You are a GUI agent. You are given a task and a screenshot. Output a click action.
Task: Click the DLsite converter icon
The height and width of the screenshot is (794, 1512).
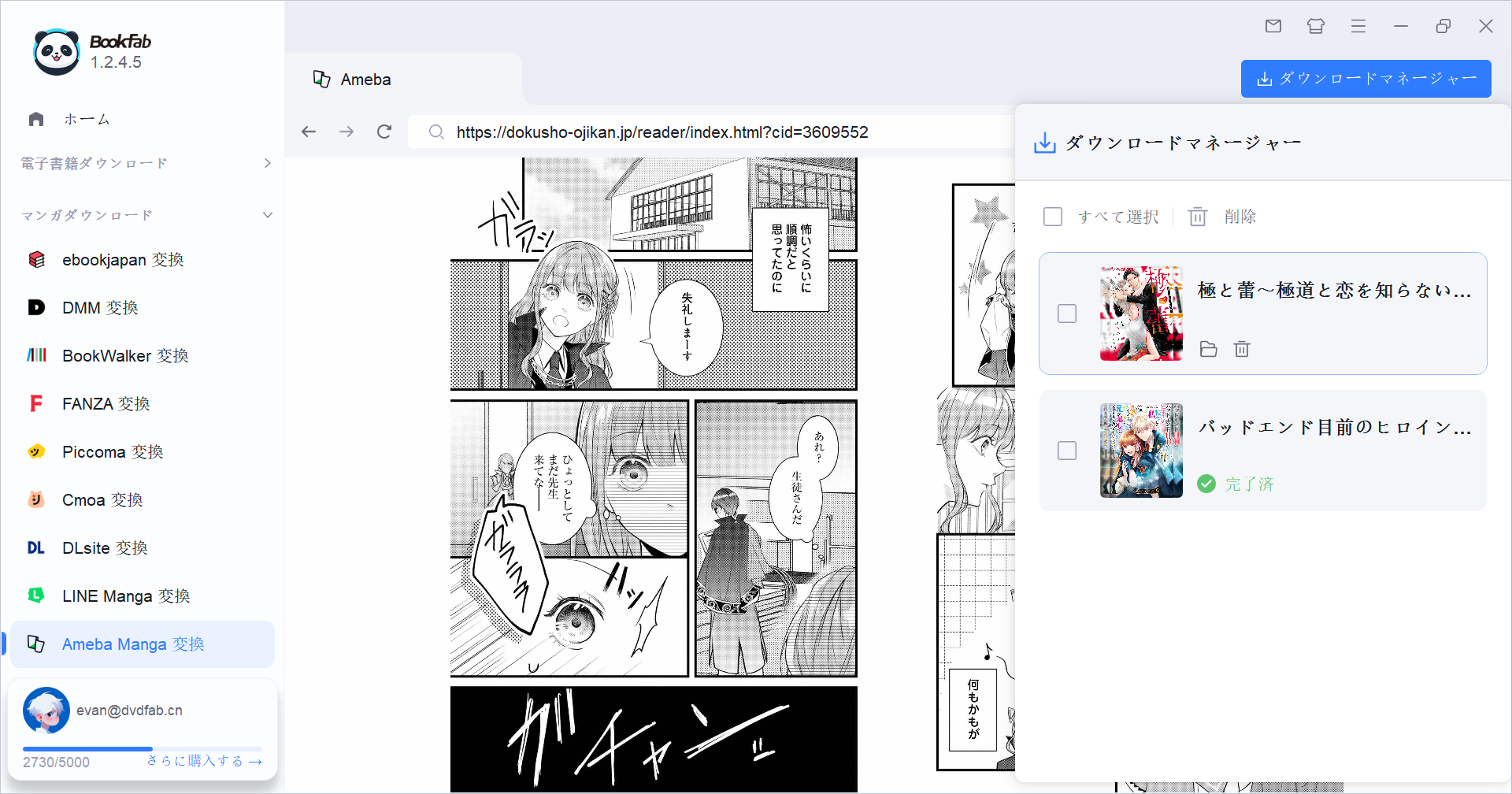(x=36, y=547)
